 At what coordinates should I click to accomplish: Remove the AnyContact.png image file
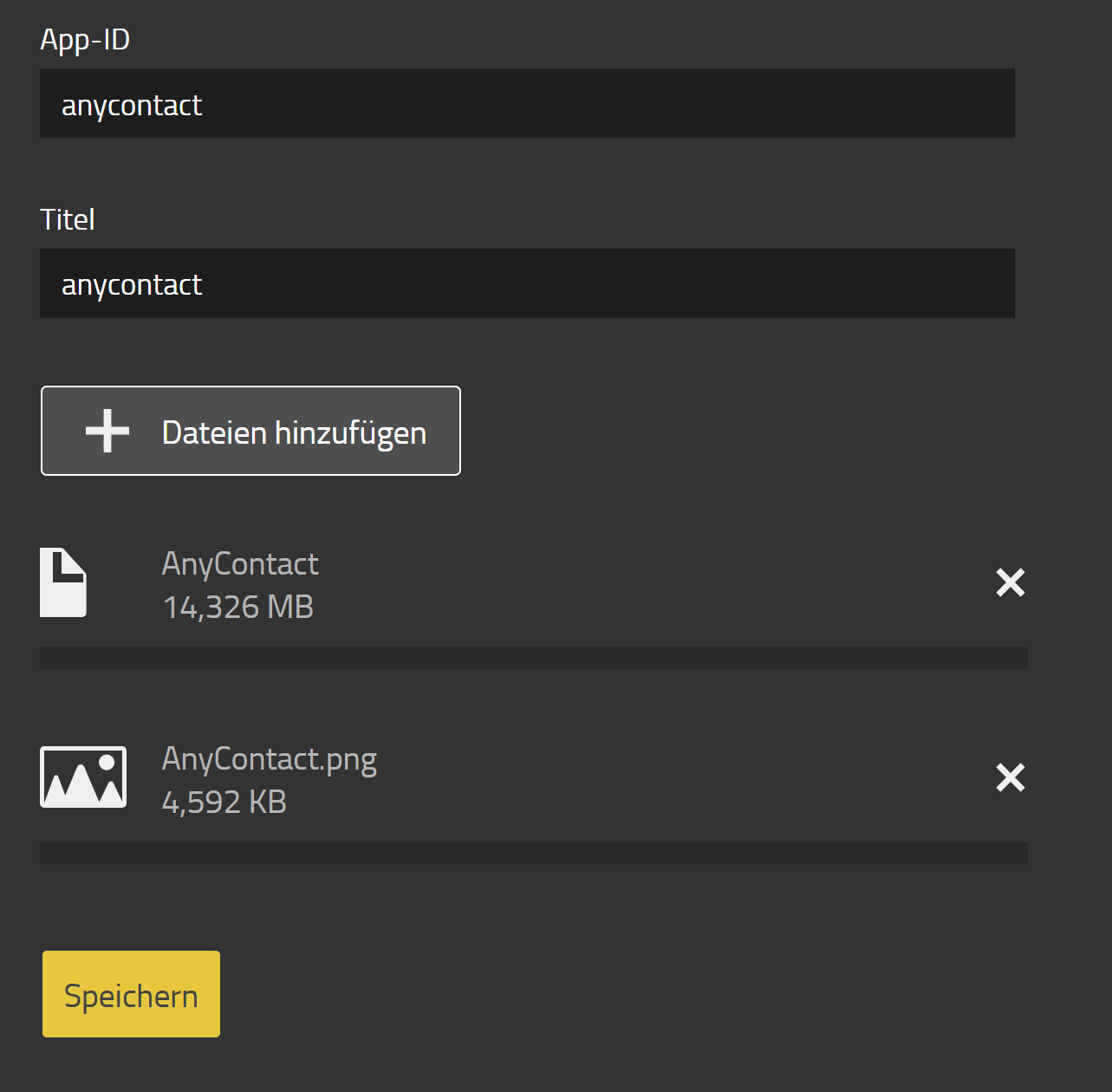click(x=1010, y=777)
